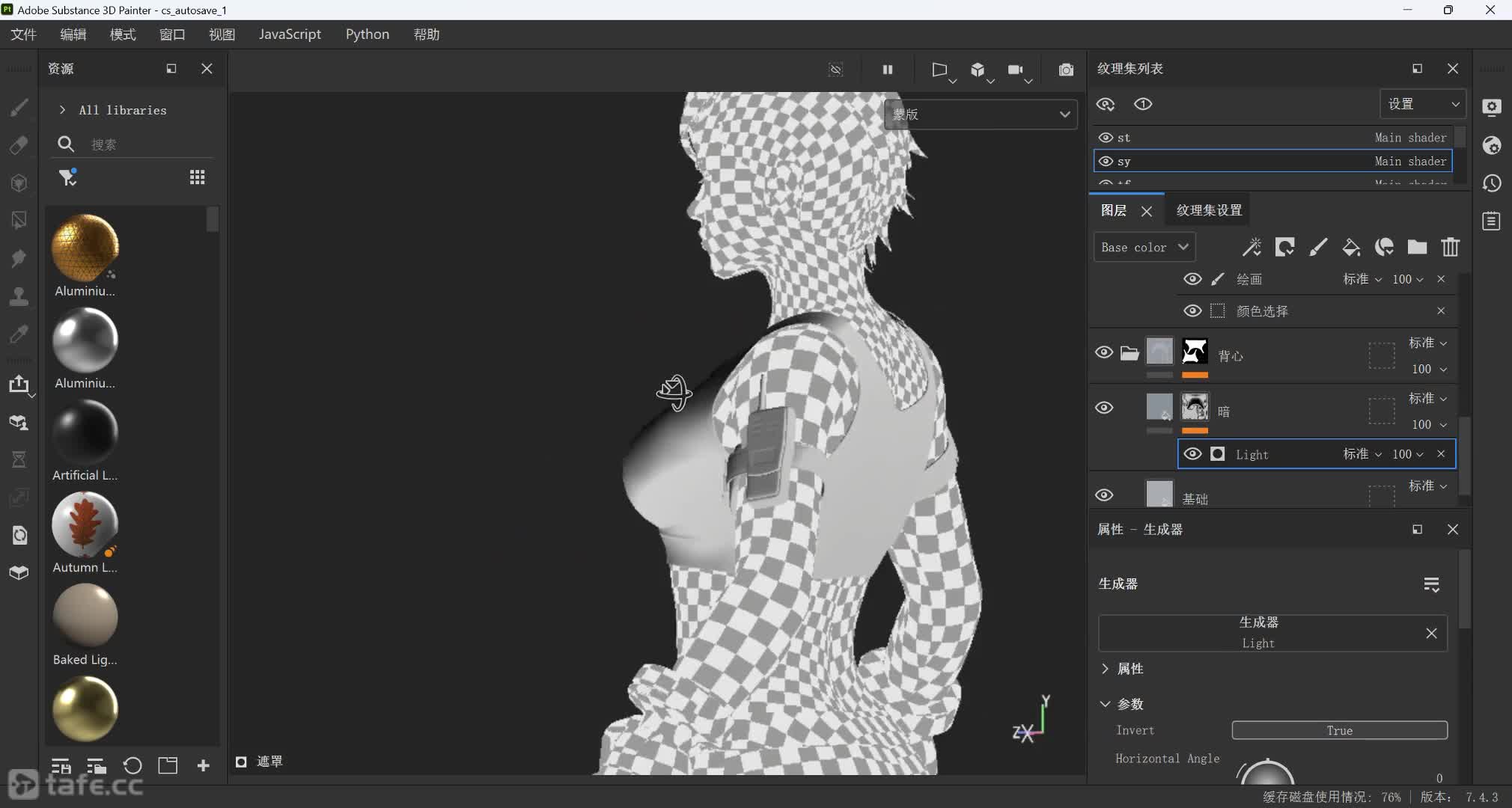Toggle symmetry-off icon in viewport toolbar
Image resolution: width=1512 pixels, height=808 pixels.
[836, 70]
